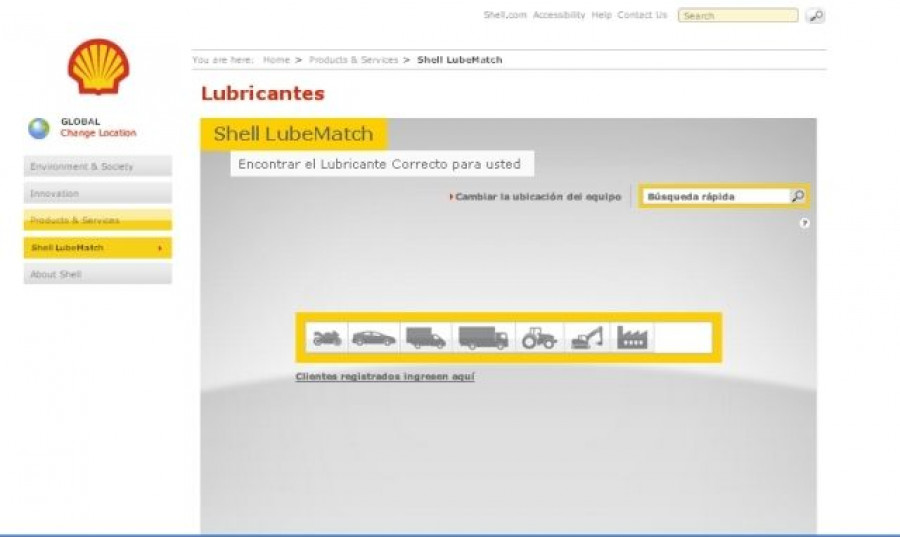Click the Lubricantes heading
Screen dimensions: 900x537
click(x=263, y=93)
